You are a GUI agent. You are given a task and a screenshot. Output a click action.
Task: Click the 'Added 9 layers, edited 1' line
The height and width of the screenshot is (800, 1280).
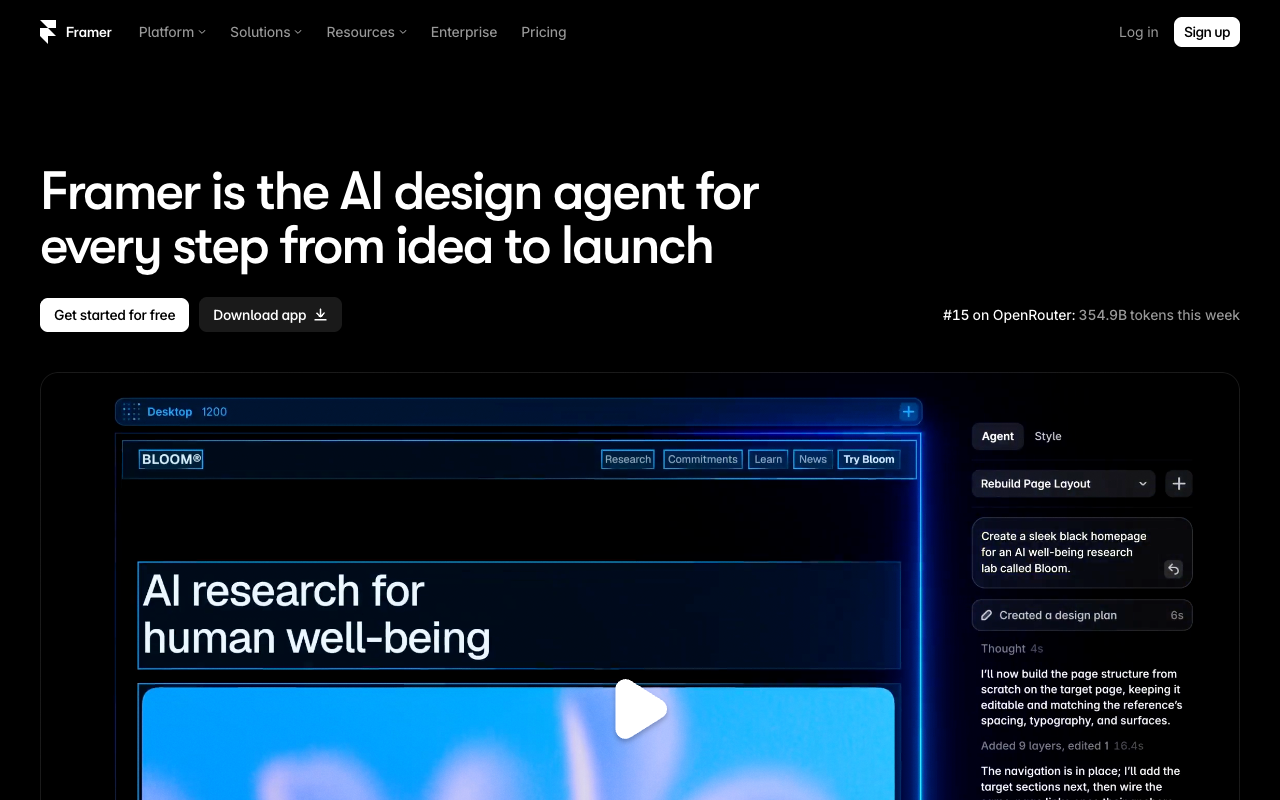click(x=1062, y=745)
